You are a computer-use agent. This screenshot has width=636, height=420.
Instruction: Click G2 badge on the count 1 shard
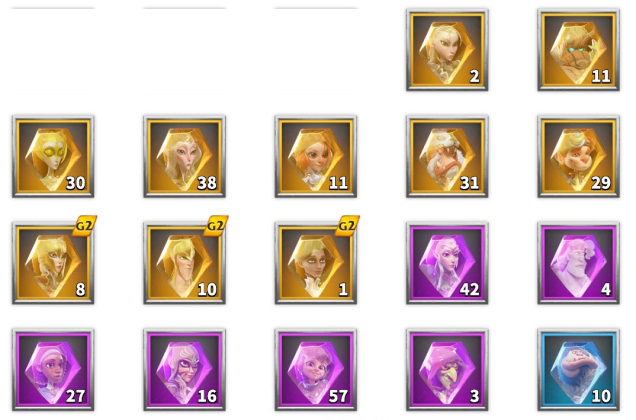[x=347, y=225]
